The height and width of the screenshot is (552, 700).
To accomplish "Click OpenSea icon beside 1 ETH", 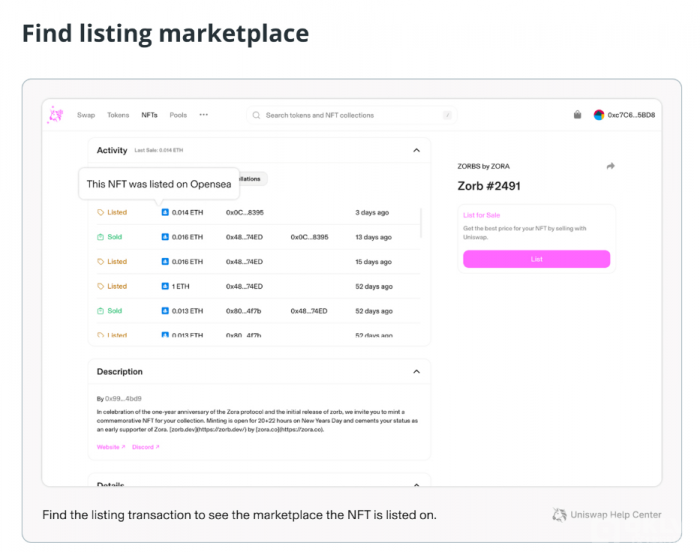I will click(x=165, y=286).
